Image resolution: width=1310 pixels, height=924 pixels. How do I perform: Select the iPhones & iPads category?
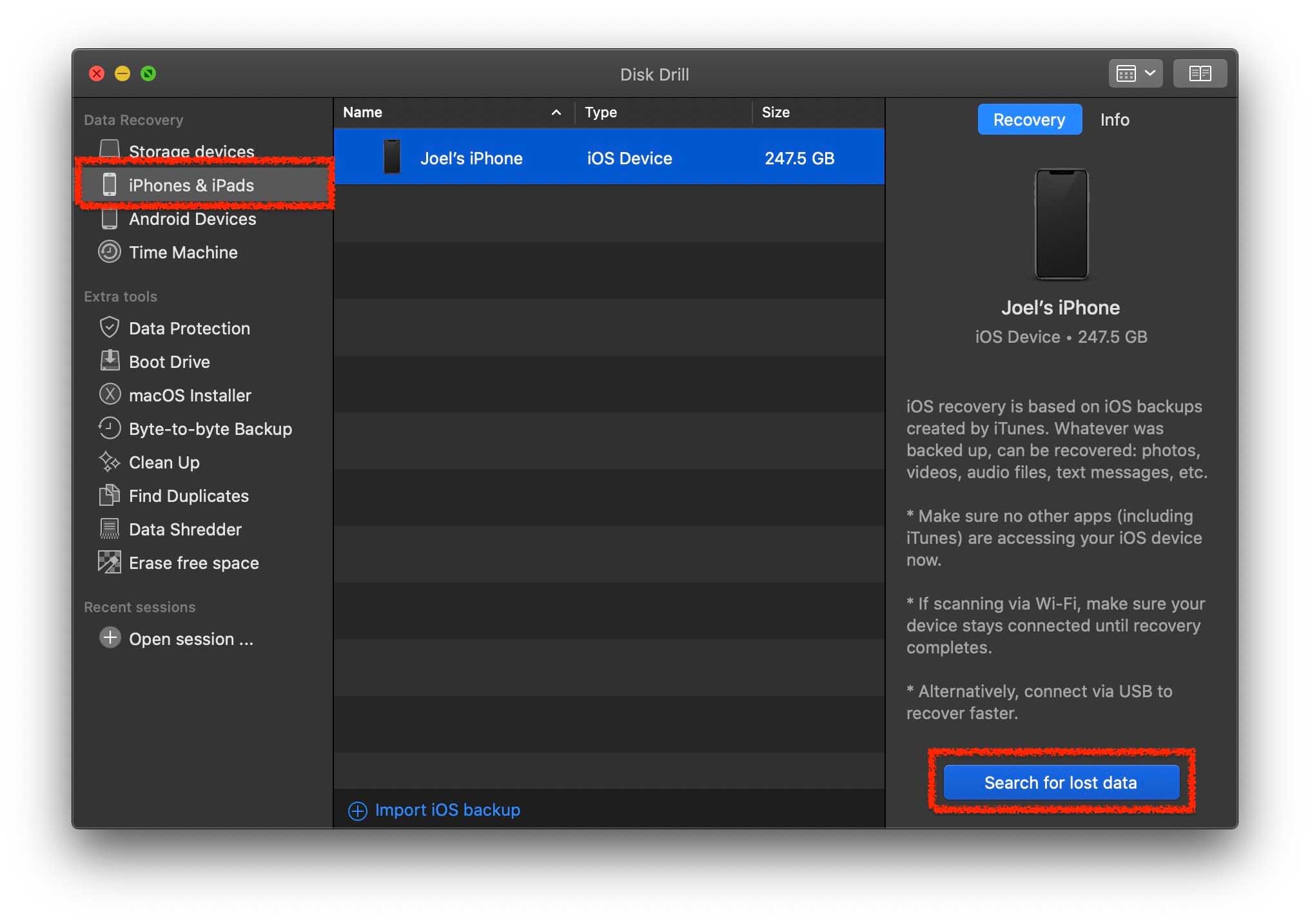point(191,184)
